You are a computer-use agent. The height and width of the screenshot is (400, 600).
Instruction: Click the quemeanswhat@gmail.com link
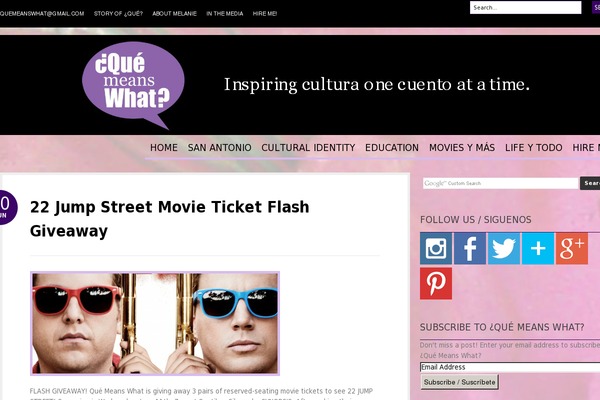pos(42,13)
